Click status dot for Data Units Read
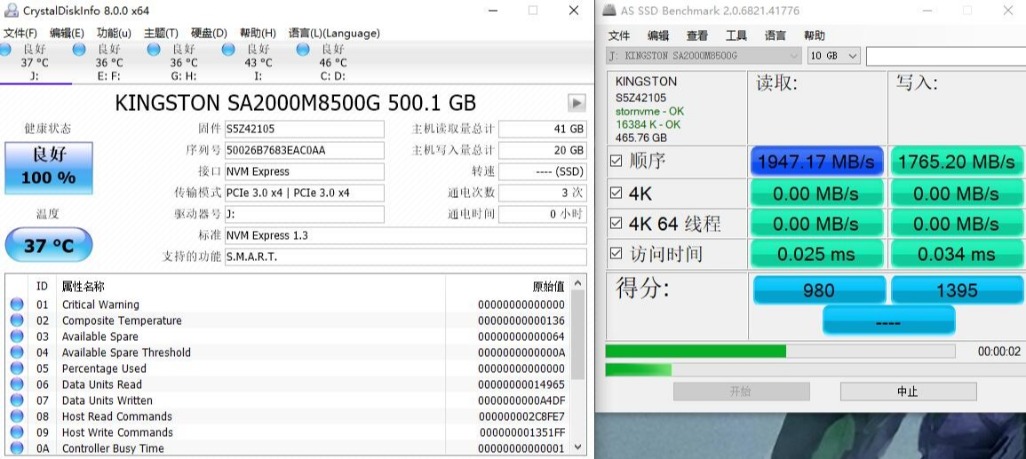The image size is (1026, 459). [17, 384]
